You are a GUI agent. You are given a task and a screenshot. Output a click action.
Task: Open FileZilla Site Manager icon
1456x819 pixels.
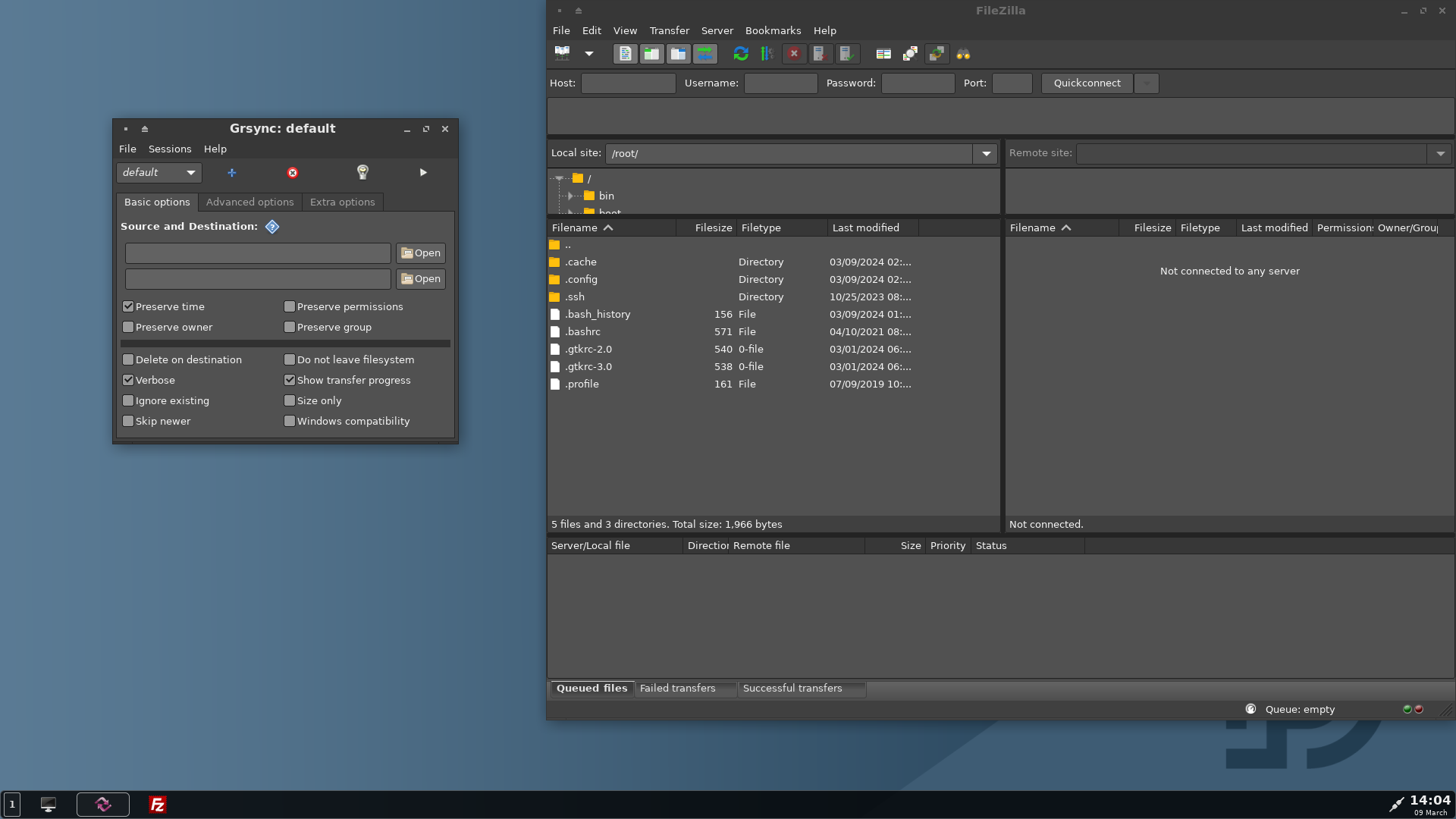(x=562, y=54)
